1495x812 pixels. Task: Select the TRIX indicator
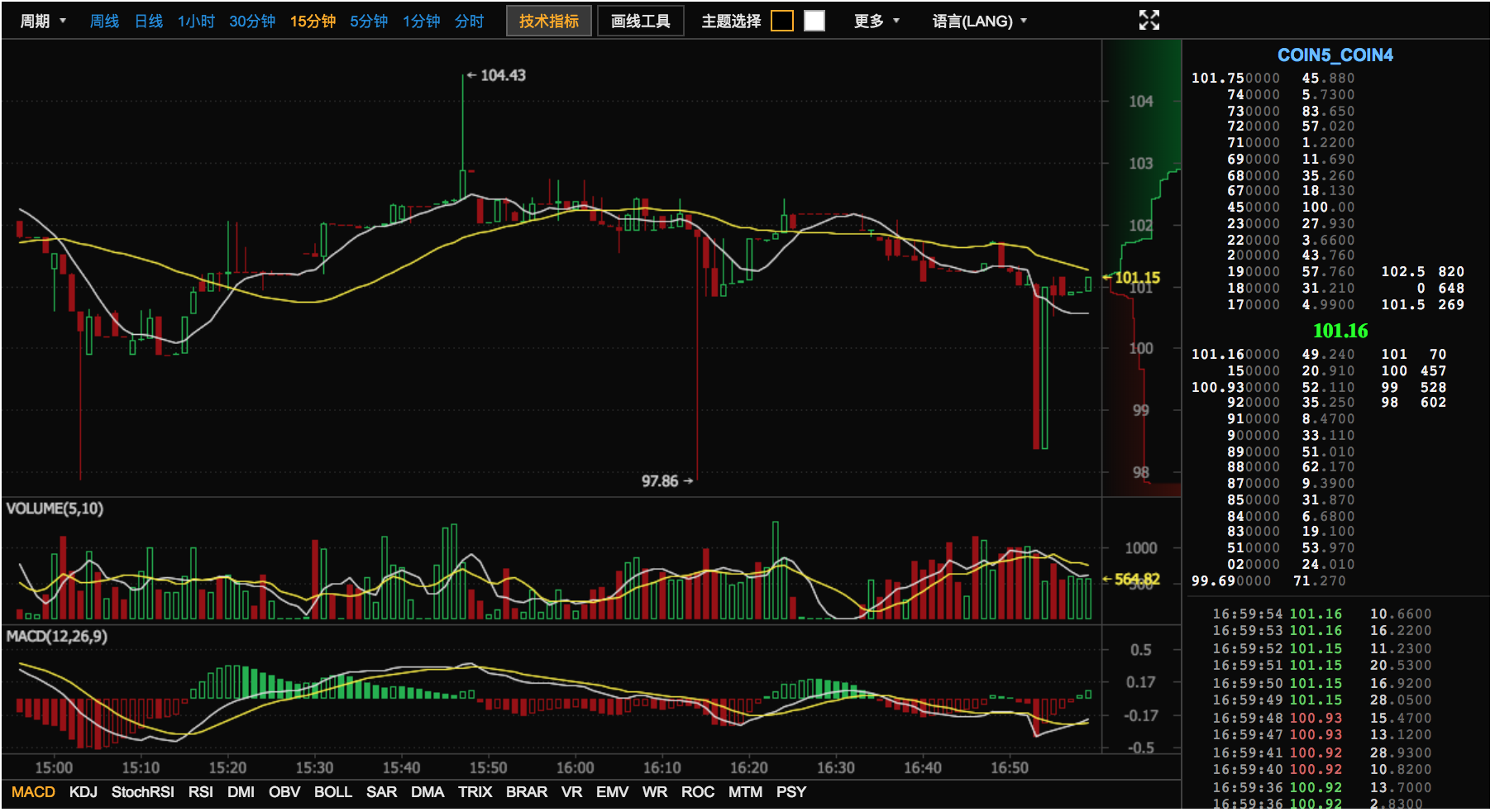[x=475, y=792]
